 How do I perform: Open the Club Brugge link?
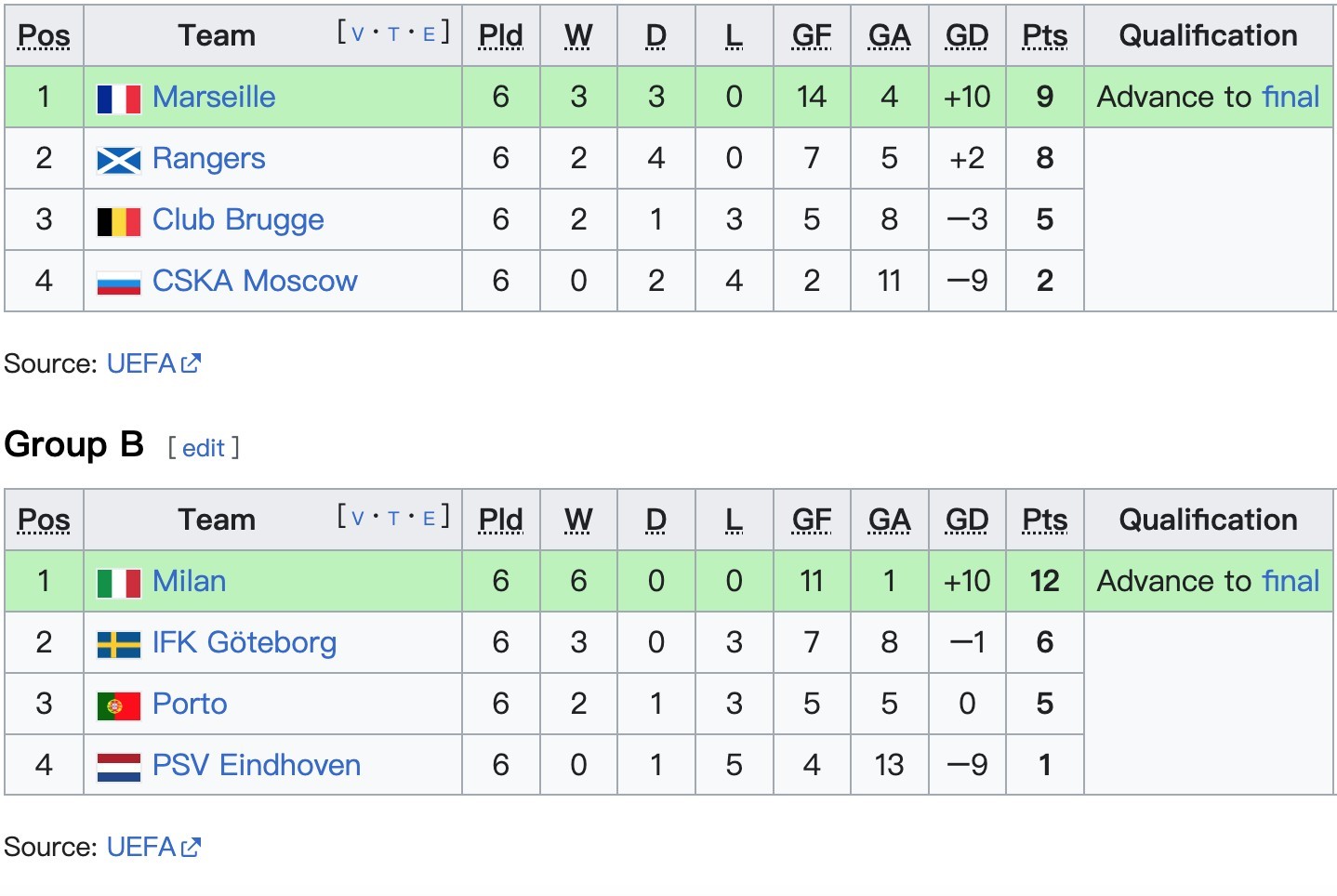pyautogui.click(x=238, y=219)
